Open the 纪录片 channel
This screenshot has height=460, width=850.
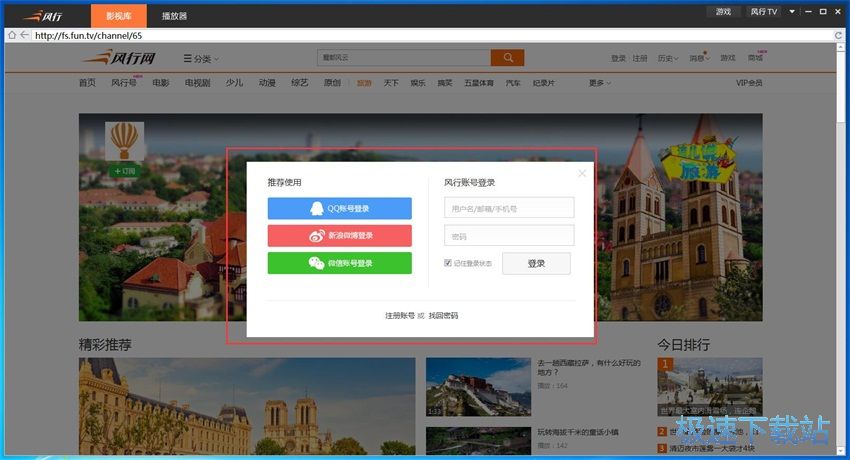pos(544,83)
